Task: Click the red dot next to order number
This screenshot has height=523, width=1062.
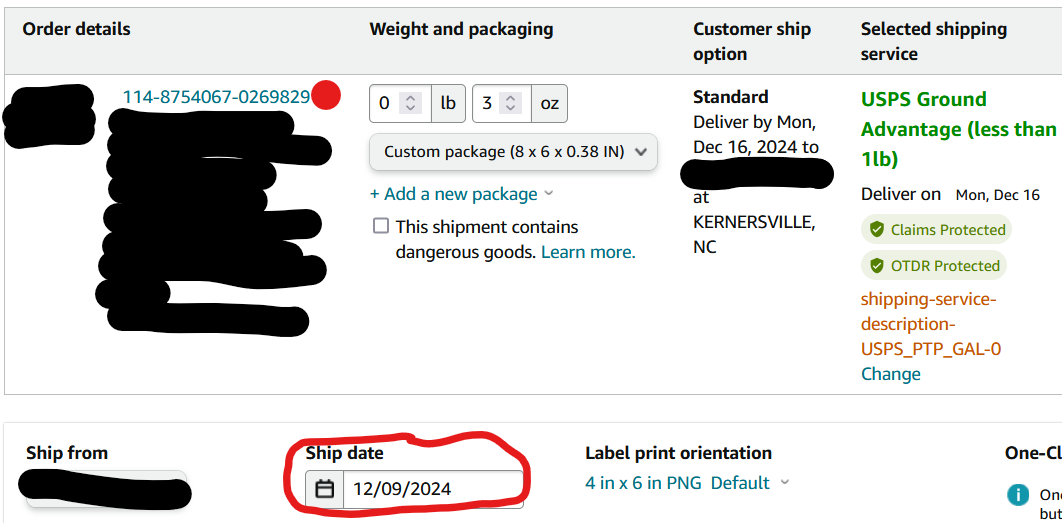Action: coord(326,95)
